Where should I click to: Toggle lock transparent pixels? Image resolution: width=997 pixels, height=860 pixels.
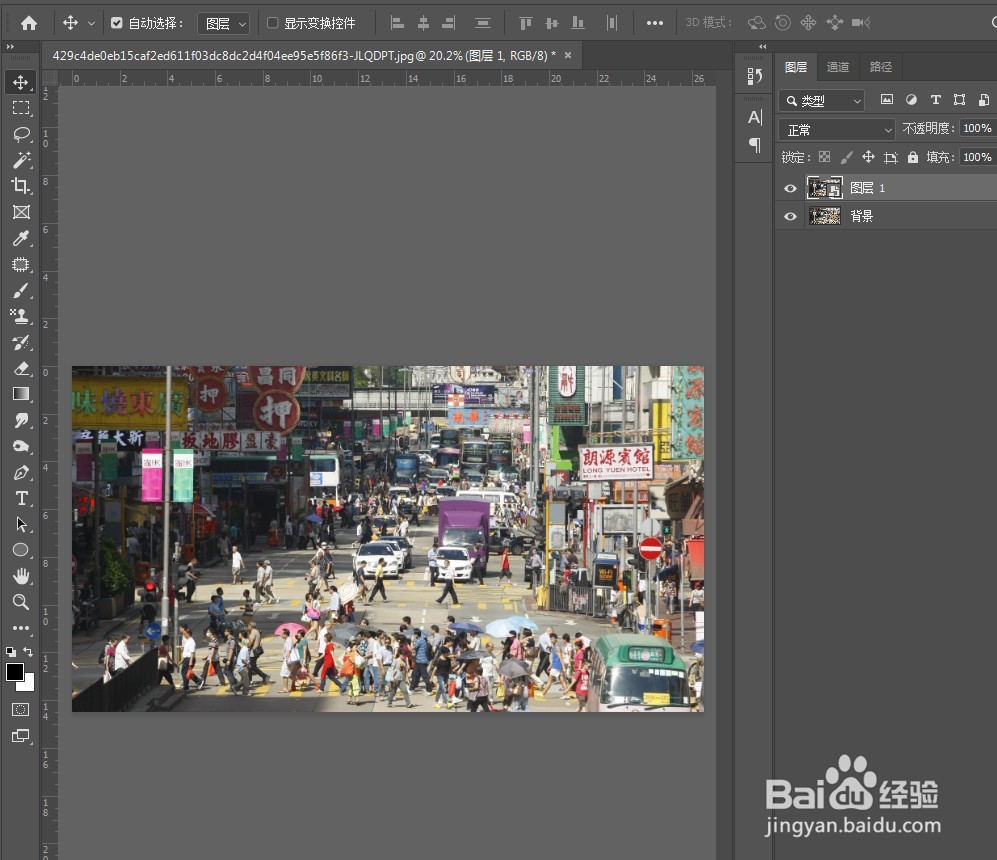(824, 157)
